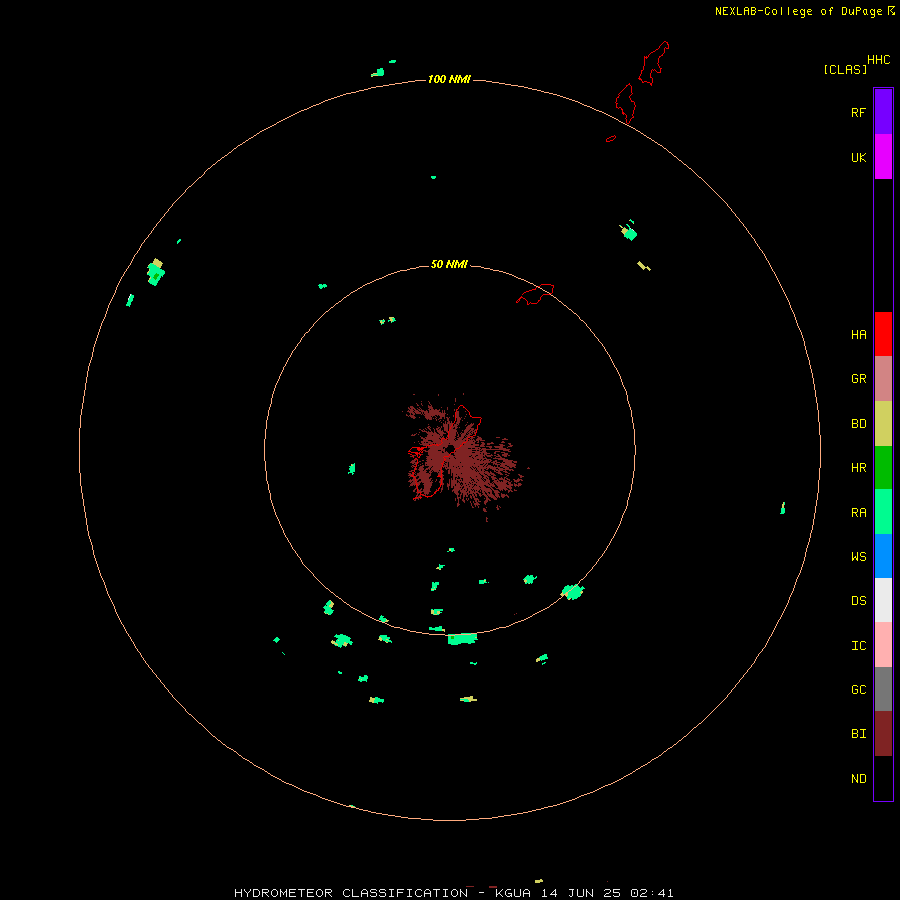This screenshot has height=900, width=900.
Task: Click the ND legend label
Action: pos(858,778)
